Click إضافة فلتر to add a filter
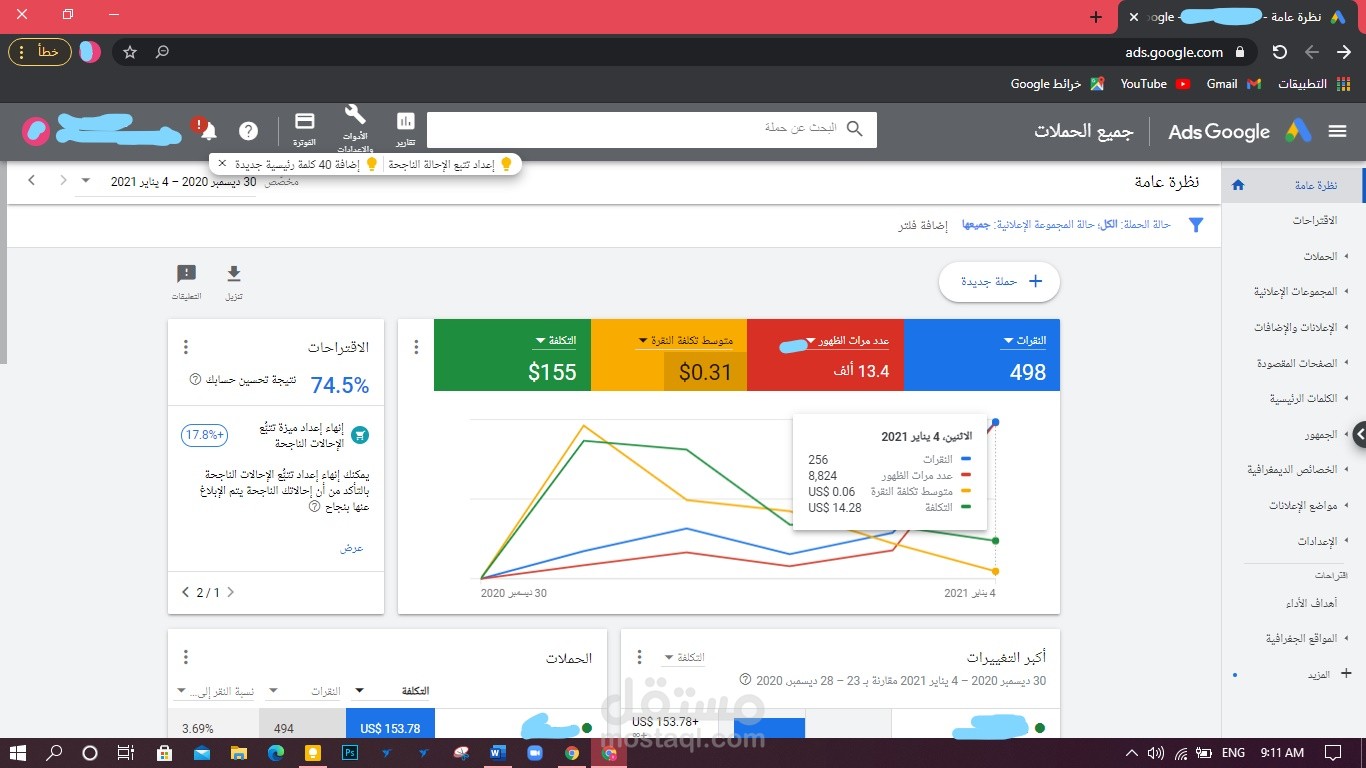The height and width of the screenshot is (768, 1366). tap(922, 225)
